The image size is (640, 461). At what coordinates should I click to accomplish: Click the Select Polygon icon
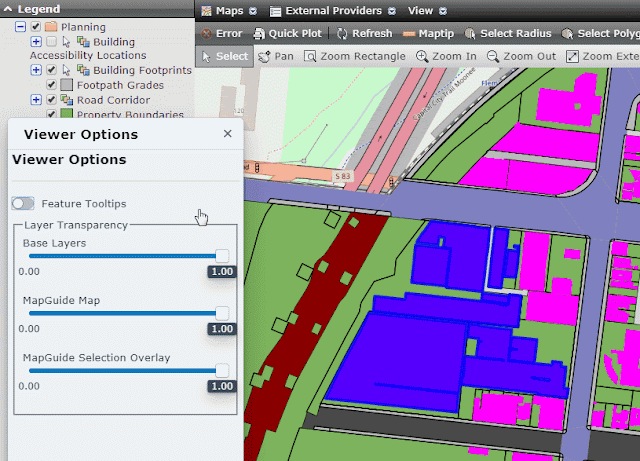pos(567,33)
